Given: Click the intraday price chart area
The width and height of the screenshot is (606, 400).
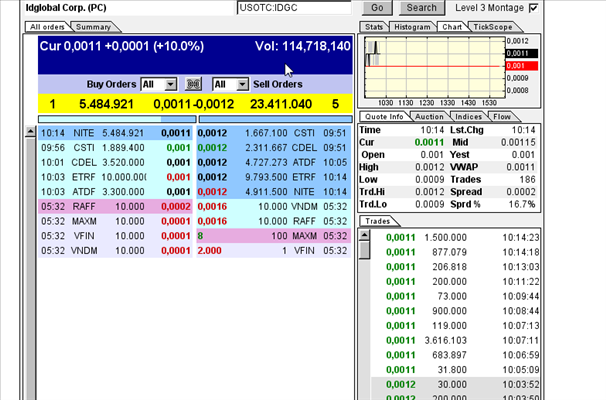Looking at the screenshot, I should [435, 68].
